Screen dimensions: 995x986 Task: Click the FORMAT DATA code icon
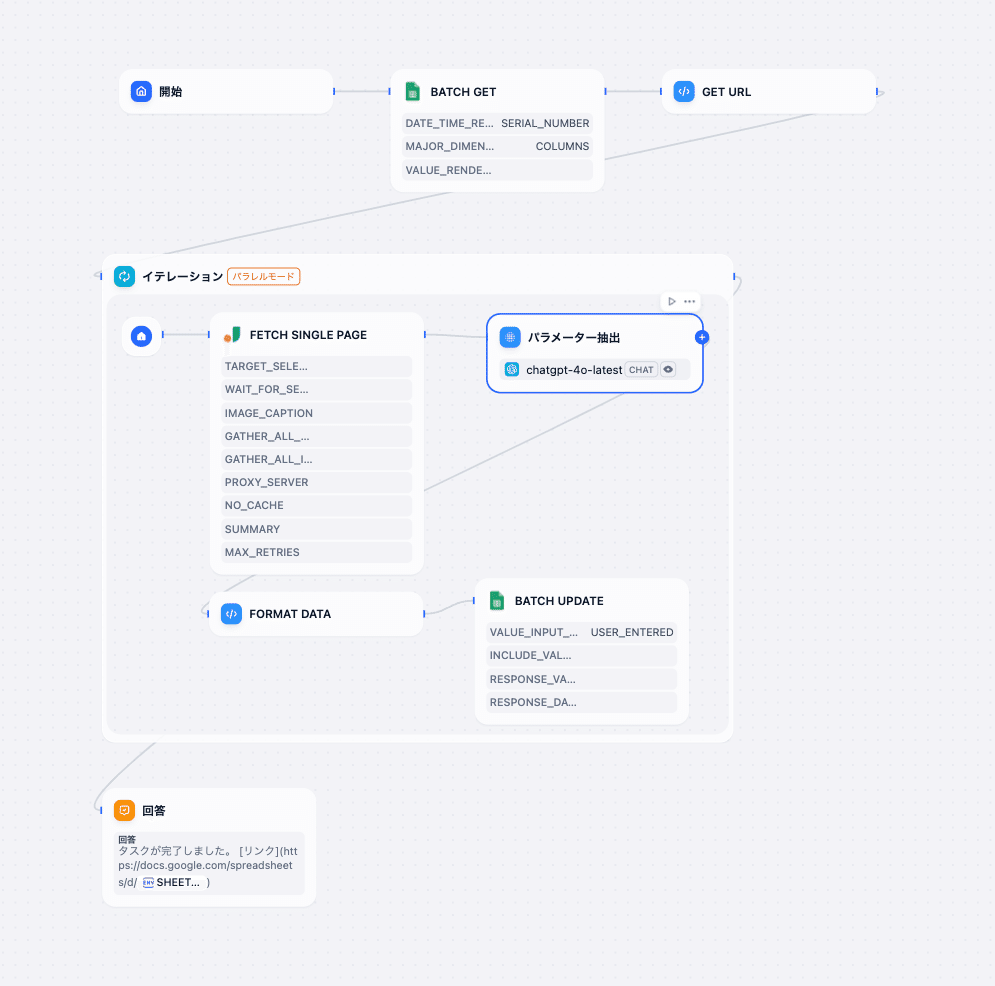[x=231, y=613]
